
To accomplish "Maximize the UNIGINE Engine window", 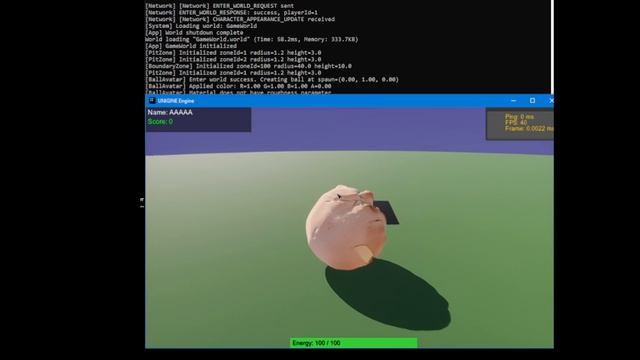I will click(x=532, y=100).
